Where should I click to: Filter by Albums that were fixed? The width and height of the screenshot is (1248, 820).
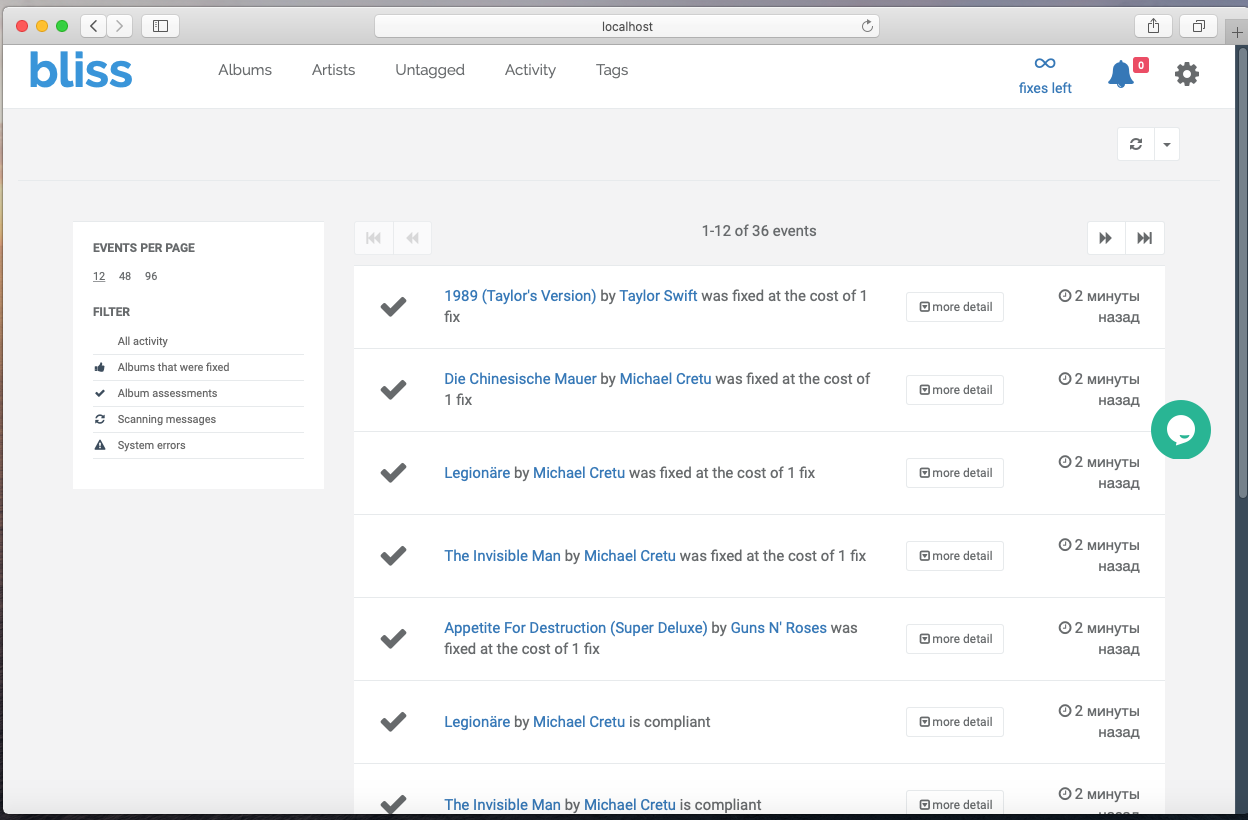coord(173,367)
